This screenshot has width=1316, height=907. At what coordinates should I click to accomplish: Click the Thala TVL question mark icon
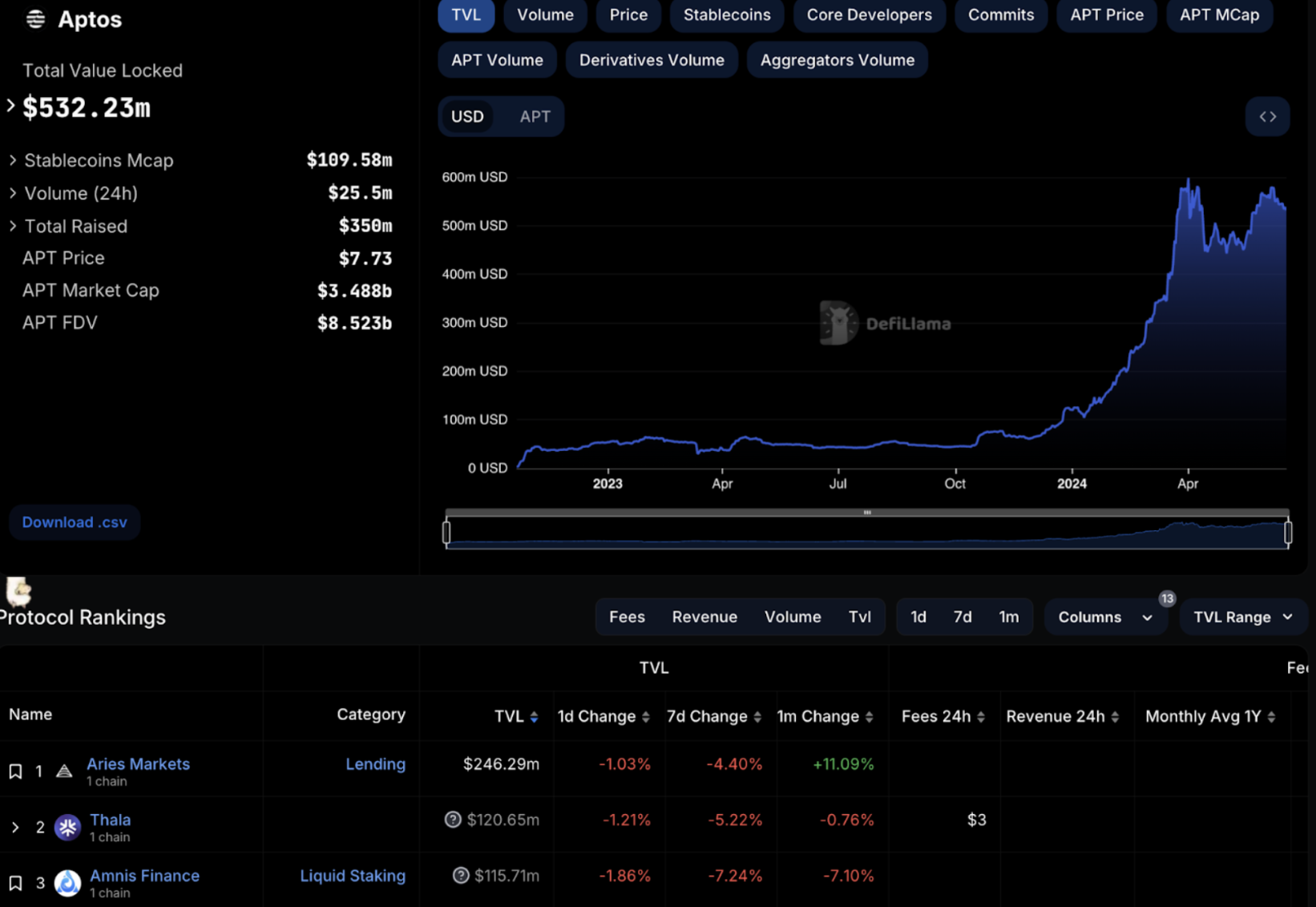453,820
